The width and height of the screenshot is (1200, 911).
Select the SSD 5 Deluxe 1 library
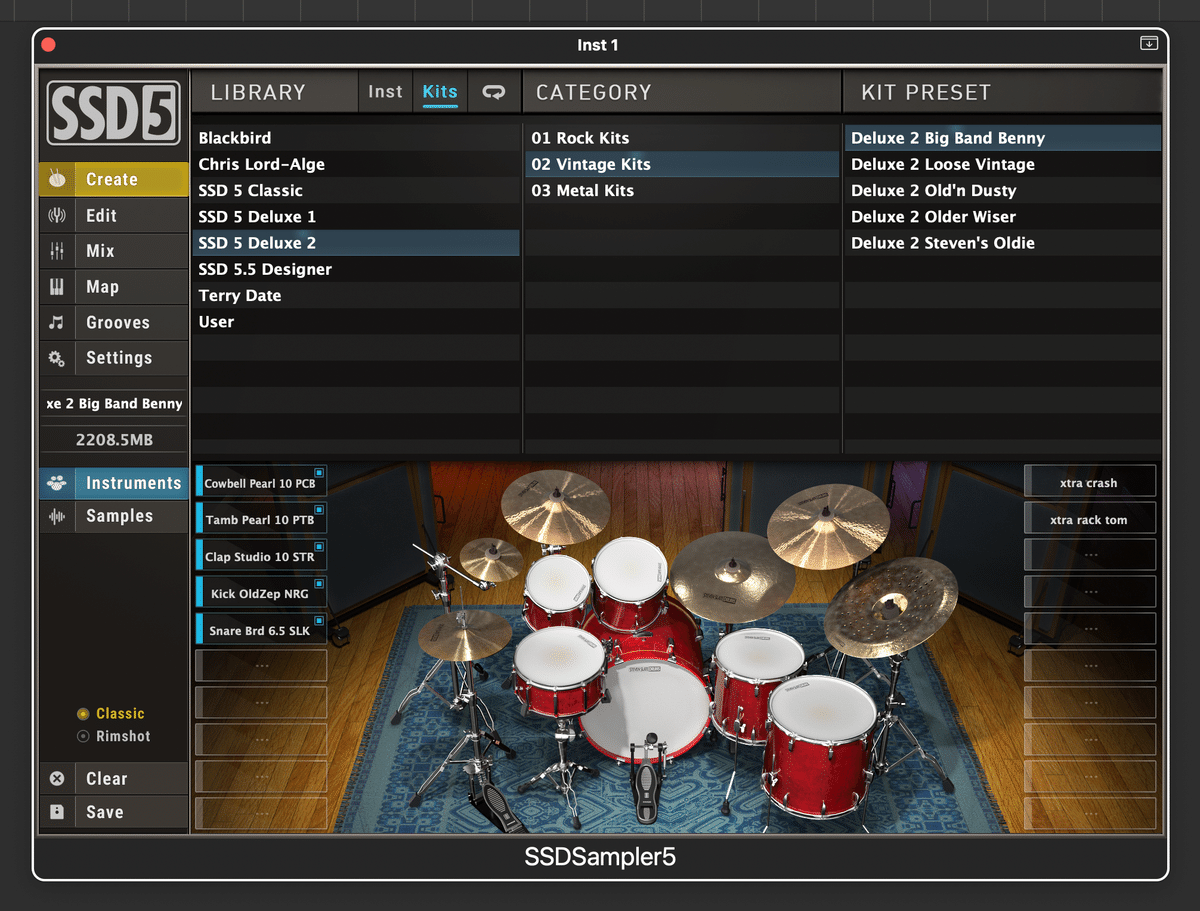pyautogui.click(x=356, y=216)
